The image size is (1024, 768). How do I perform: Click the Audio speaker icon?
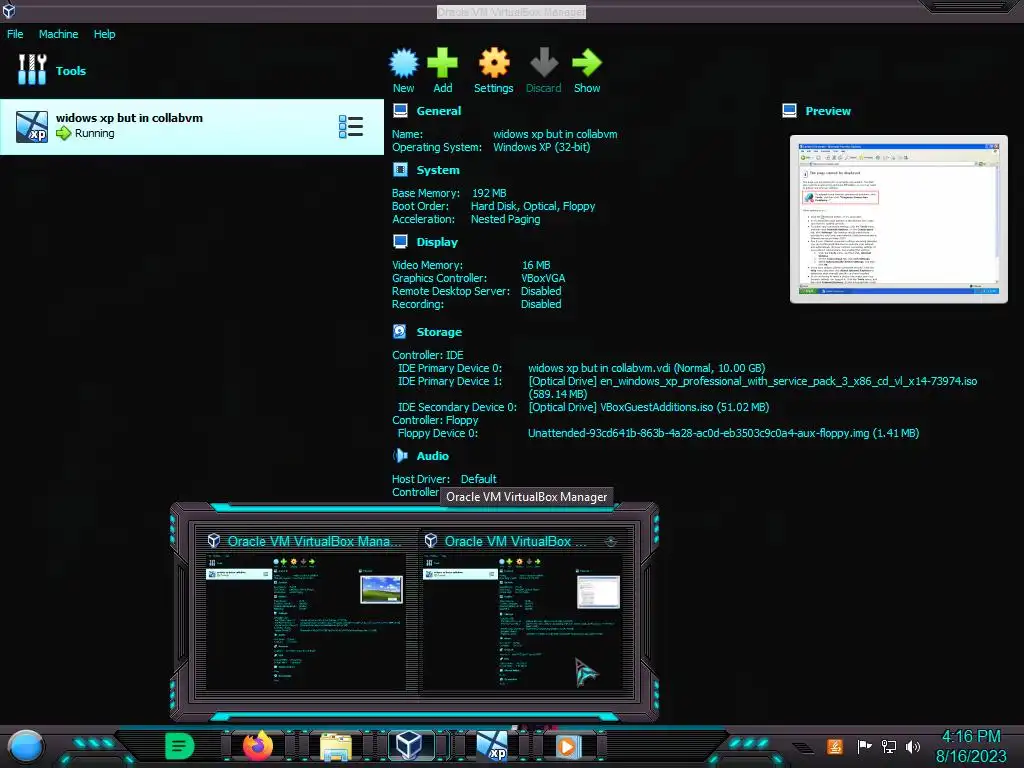pyautogui.click(x=400, y=456)
